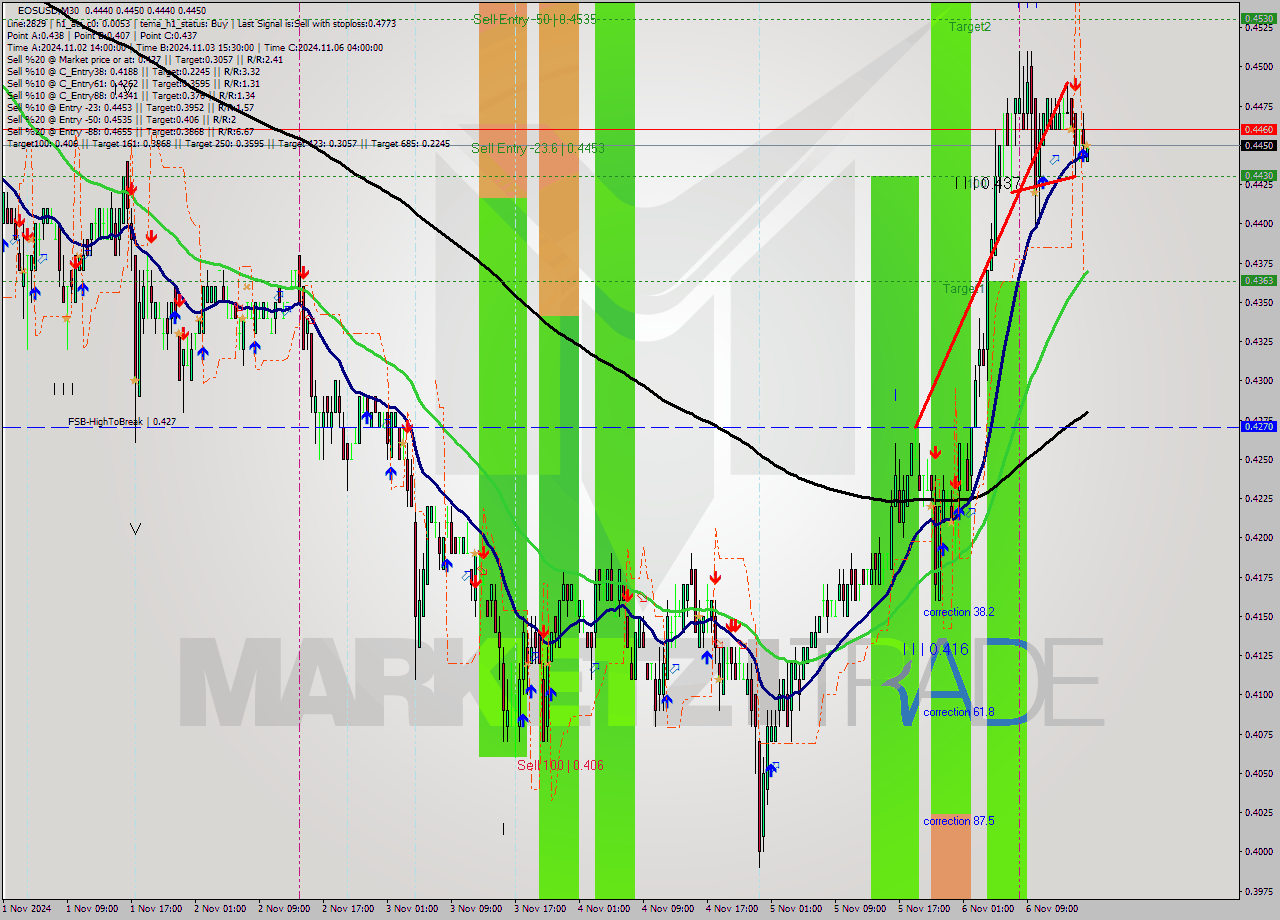Screen dimensions: 1280x920
Task: Select the Target1 label
Action: point(964,288)
